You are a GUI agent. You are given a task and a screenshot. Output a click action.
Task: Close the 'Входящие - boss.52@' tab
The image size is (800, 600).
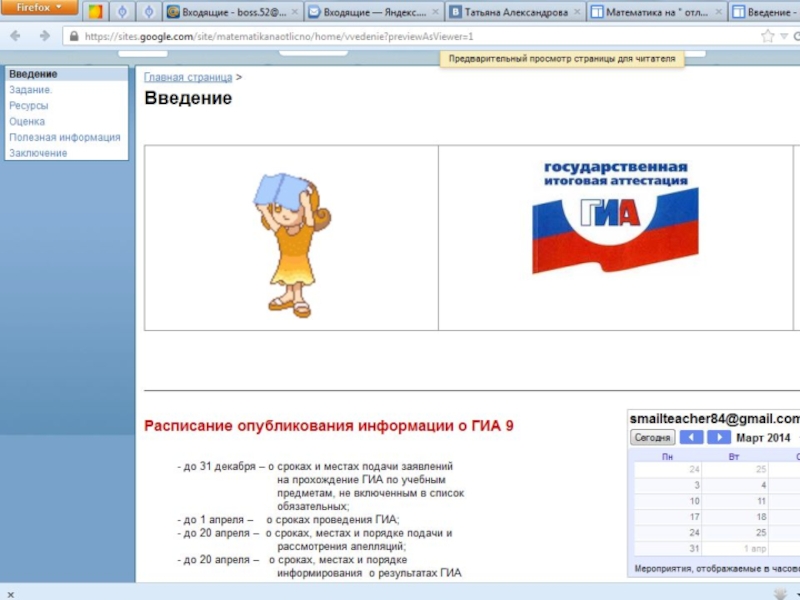(294, 12)
